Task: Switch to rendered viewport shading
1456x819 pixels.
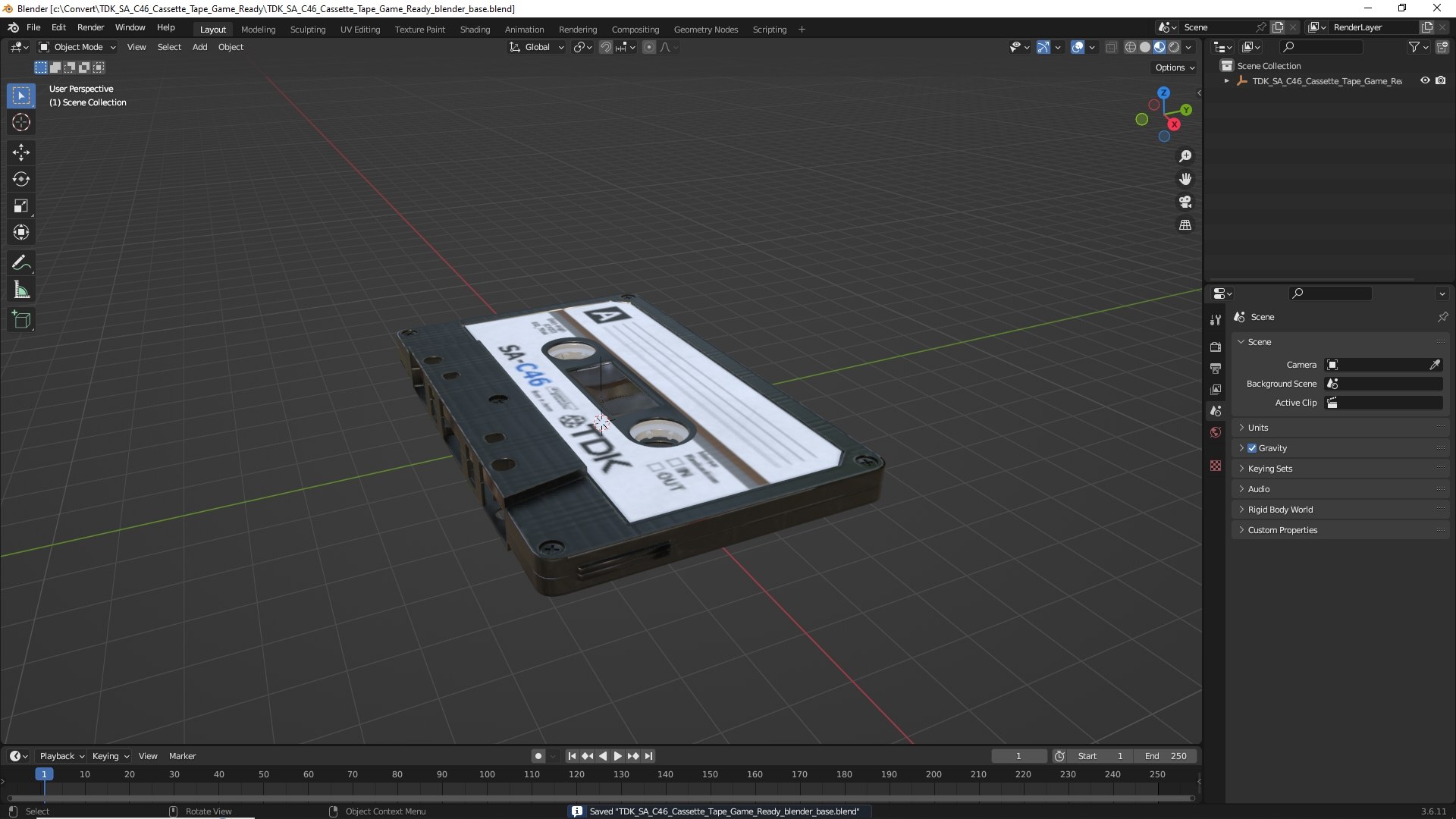Action: 1174,47
